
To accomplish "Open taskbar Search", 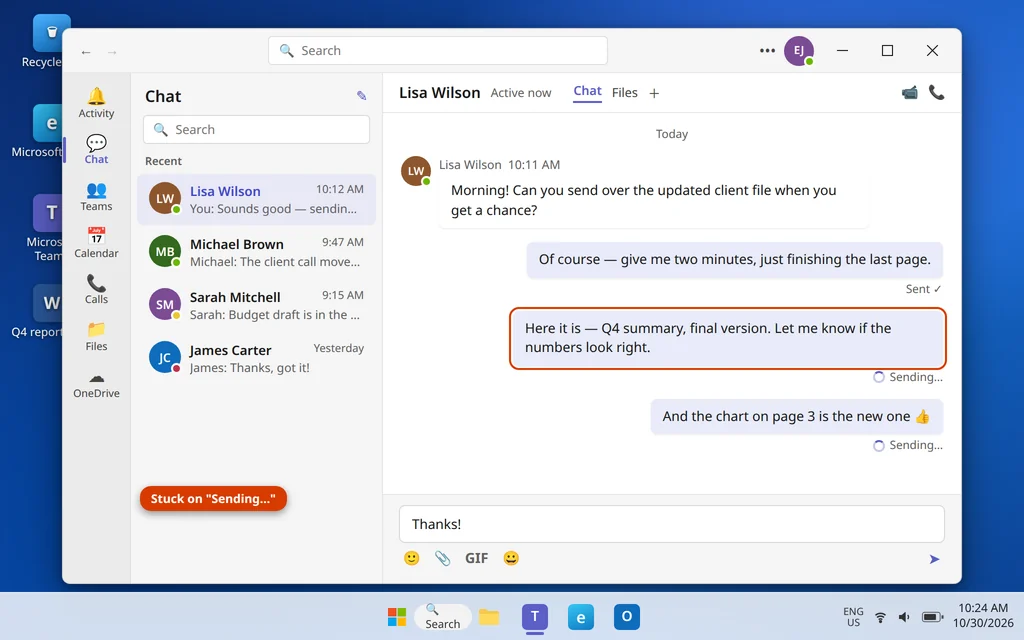I will pyautogui.click(x=443, y=616).
